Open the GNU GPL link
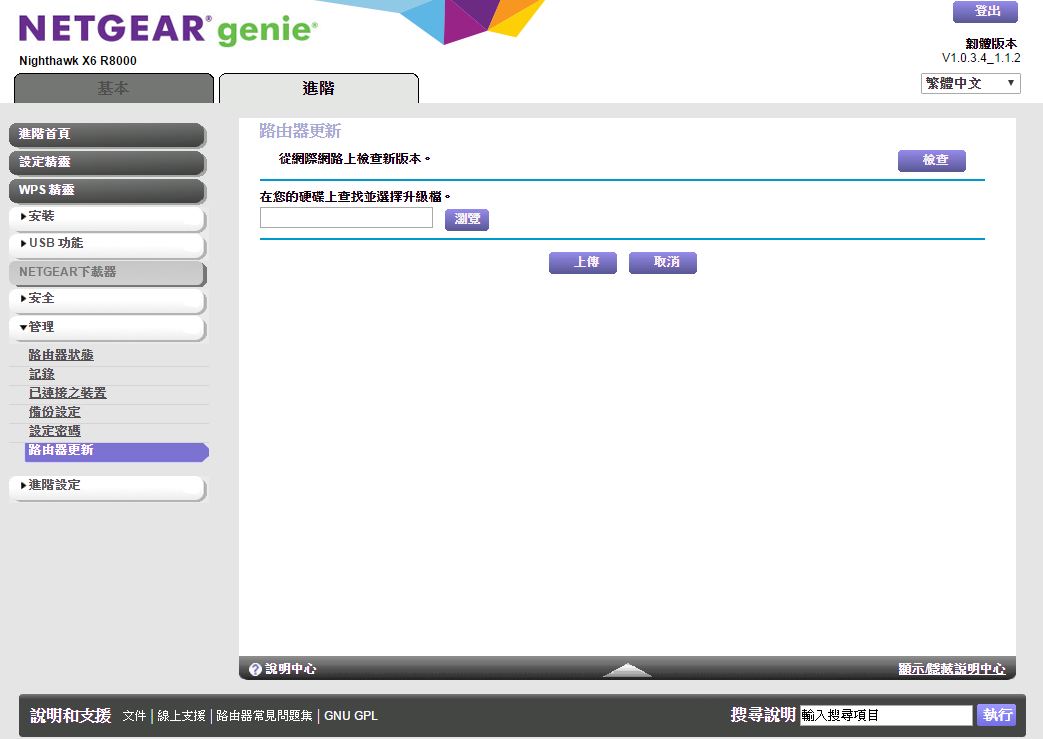 pyautogui.click(x=351, y=716)
